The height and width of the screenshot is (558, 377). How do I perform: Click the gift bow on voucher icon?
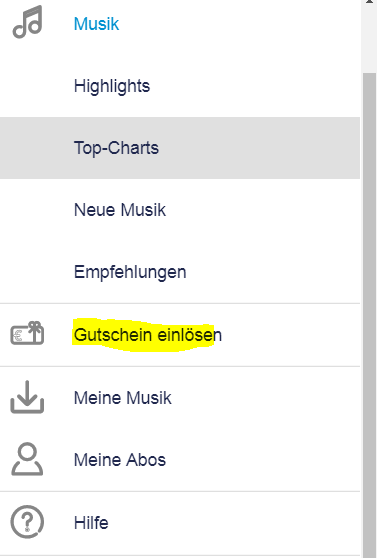click(x=35, y=325)
